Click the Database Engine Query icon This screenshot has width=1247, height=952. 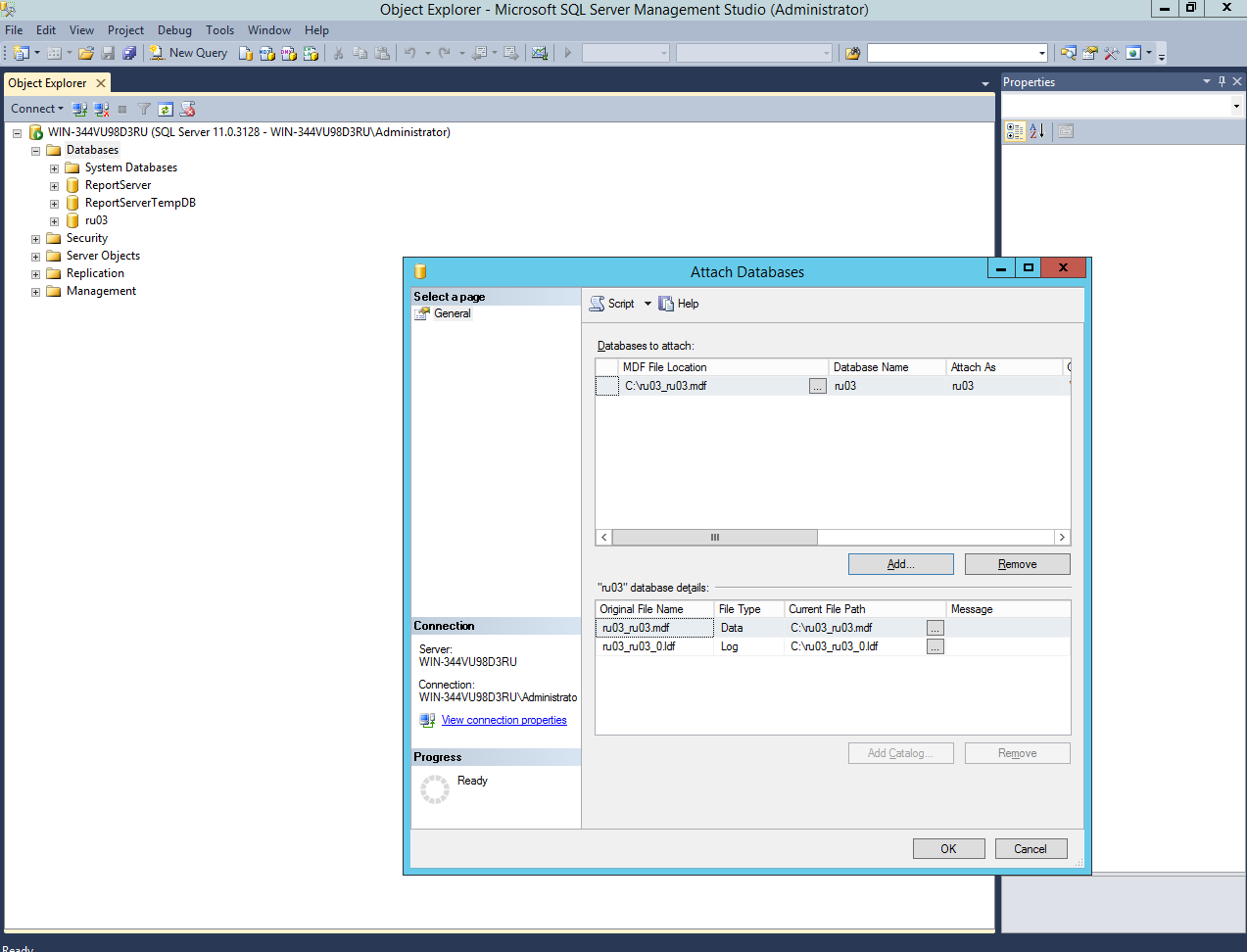(246, 53)
